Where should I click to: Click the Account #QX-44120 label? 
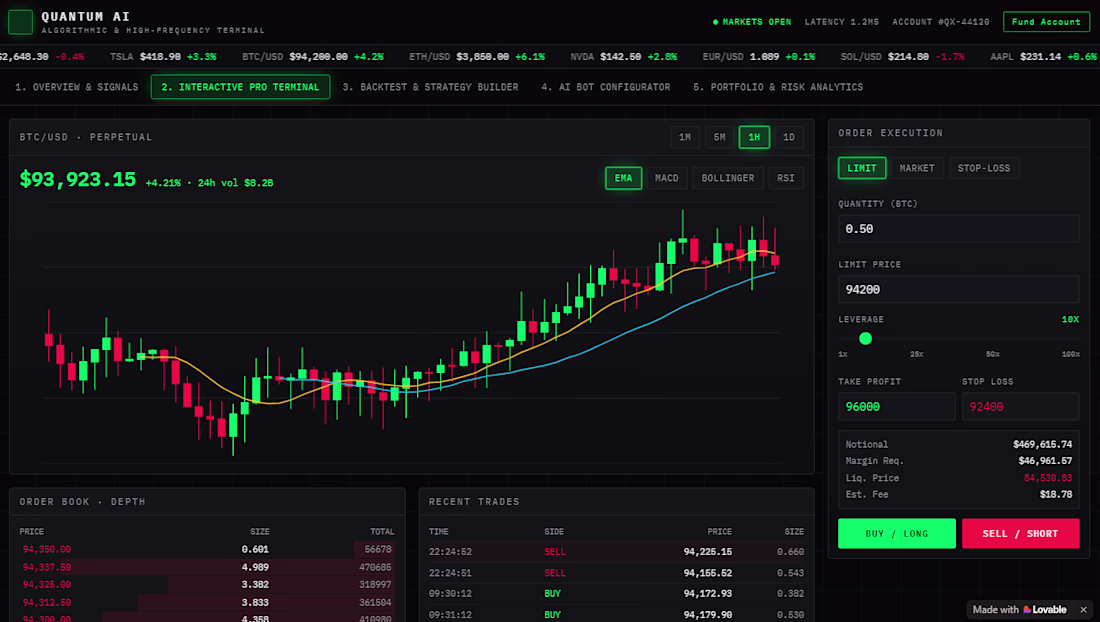pyautogui.click(x=941, y=22)
